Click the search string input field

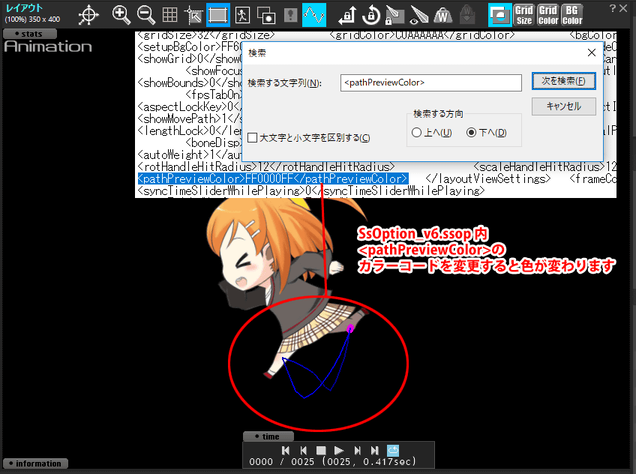[x=431, y=83]
